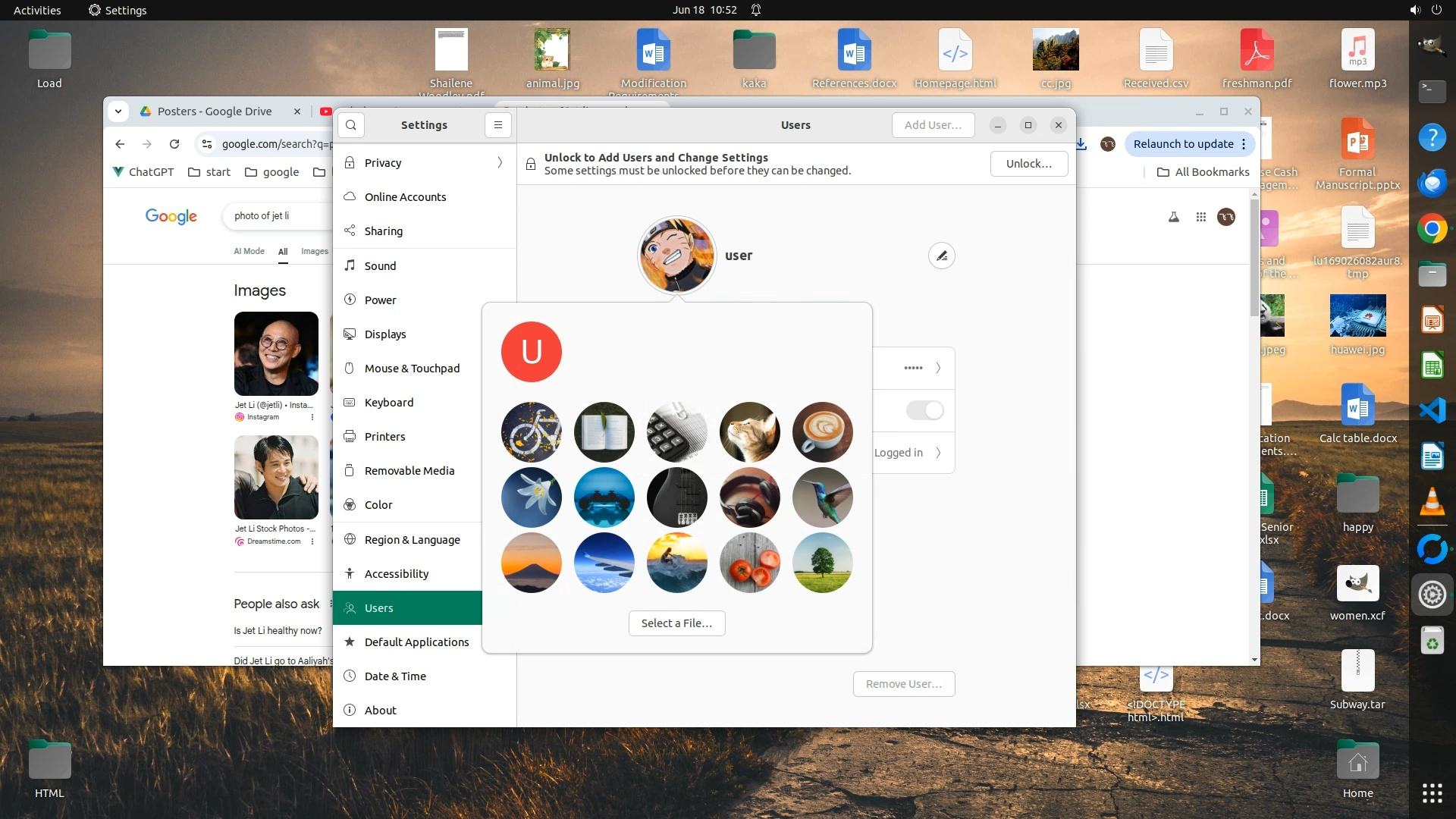Click the Unlock... button
1456x819 pixels.
pos(1028,164)
